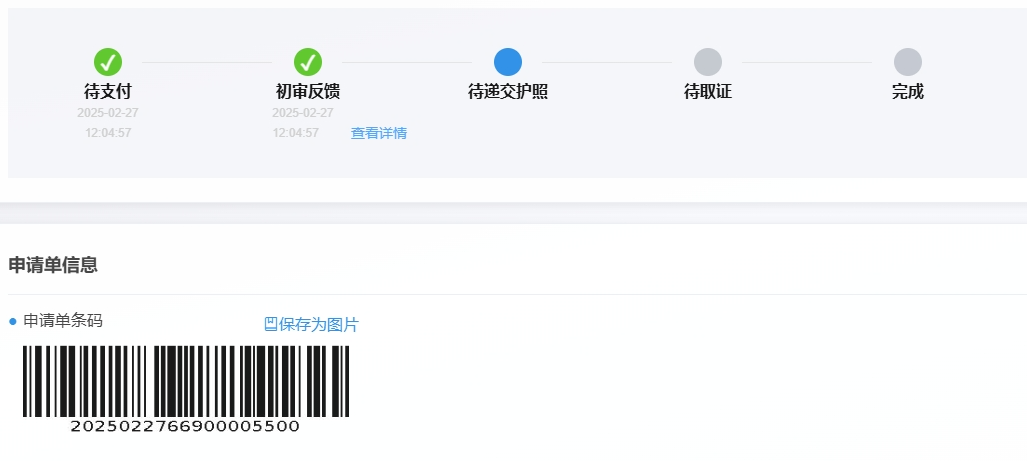Click the application barcode image

point(186,381)
